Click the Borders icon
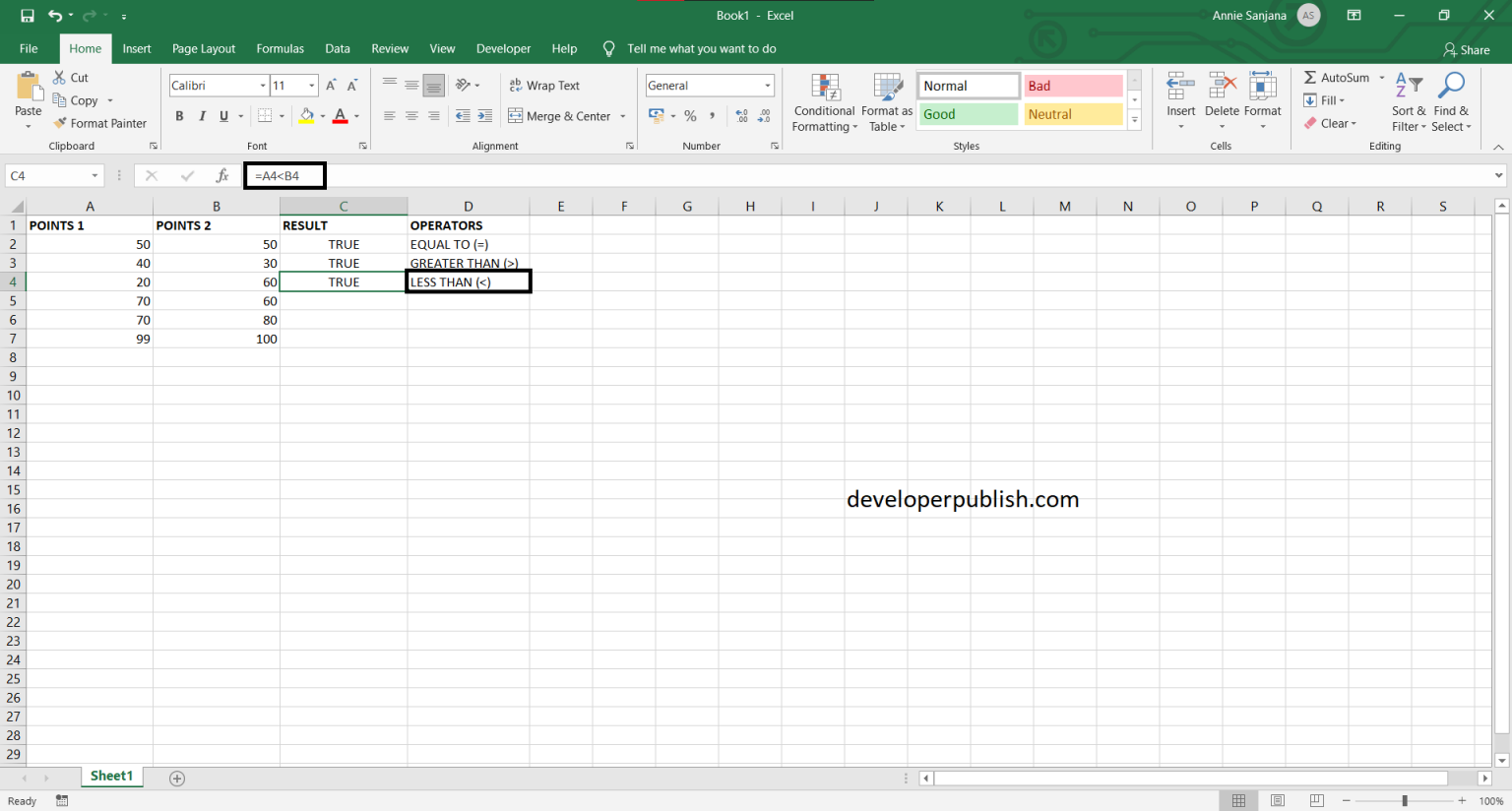The width and height of the screenshot is (1512, 811). pyautogui.click(x=265, y=116)
